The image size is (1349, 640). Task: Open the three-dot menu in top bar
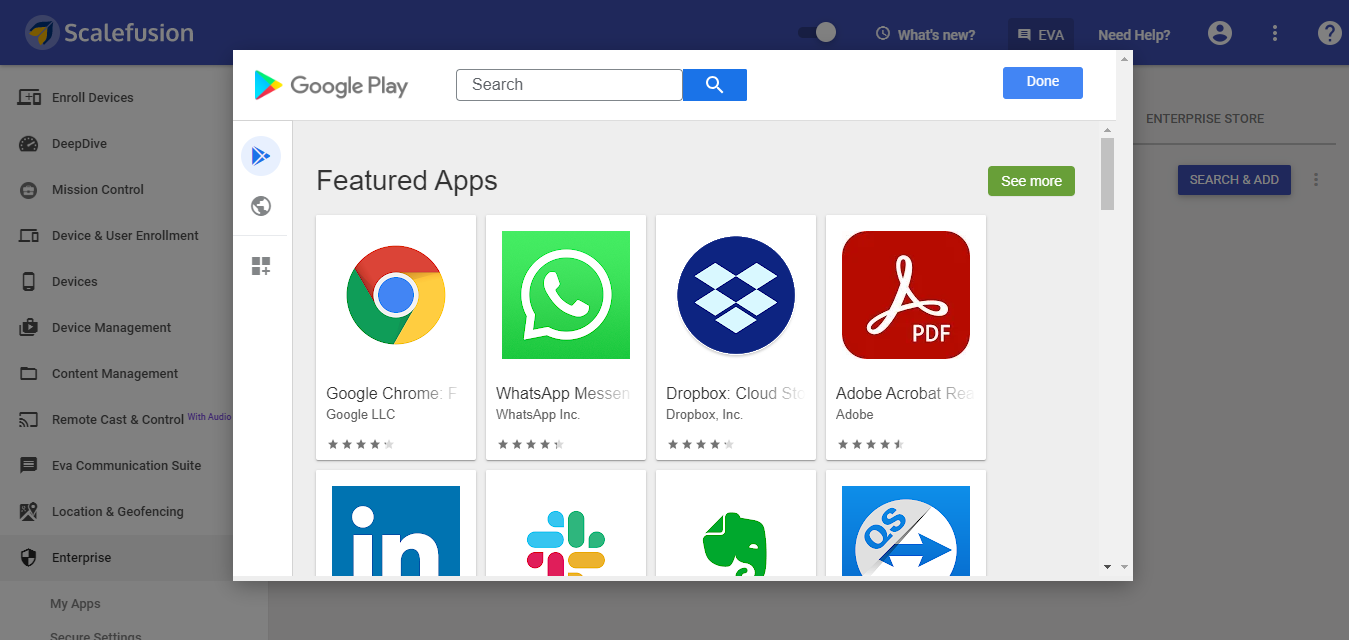(1275, 33)
